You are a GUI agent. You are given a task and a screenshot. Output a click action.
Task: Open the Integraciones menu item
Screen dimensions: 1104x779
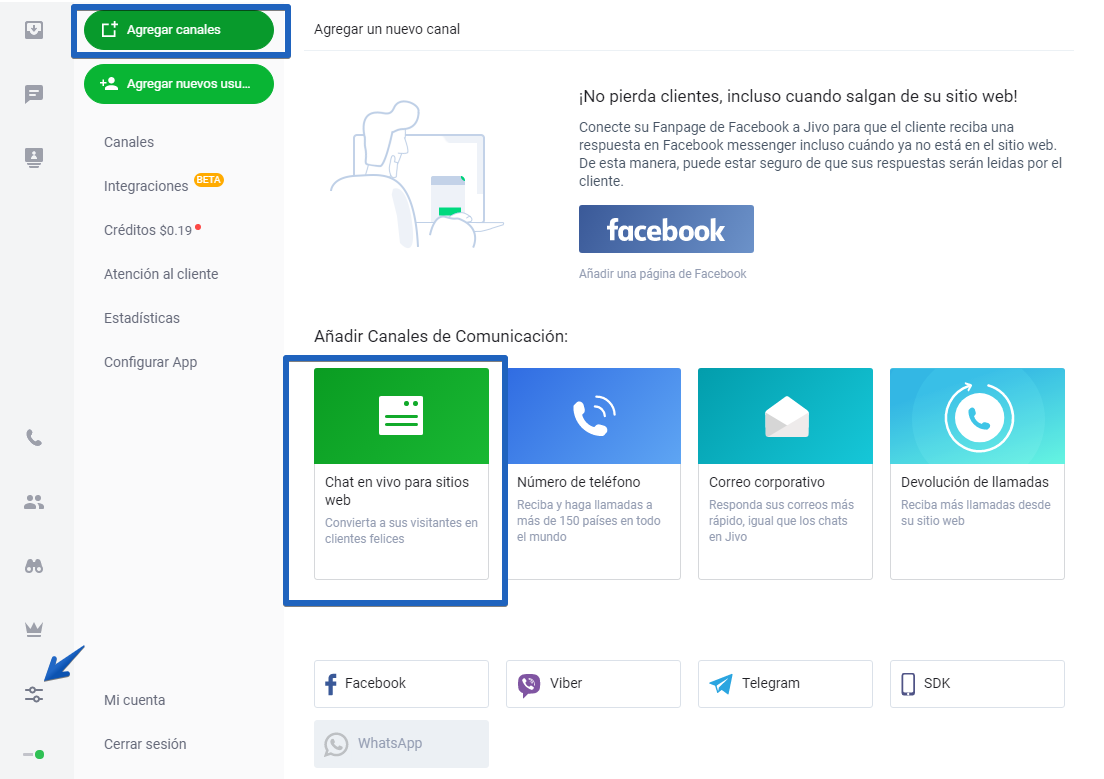[146, 186]
